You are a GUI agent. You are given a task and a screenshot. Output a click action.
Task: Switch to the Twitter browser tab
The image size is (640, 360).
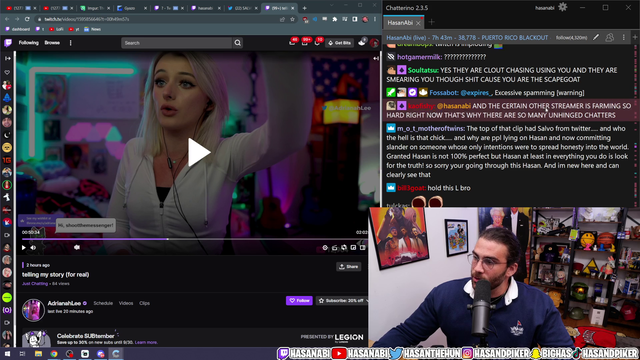(242, 8)
